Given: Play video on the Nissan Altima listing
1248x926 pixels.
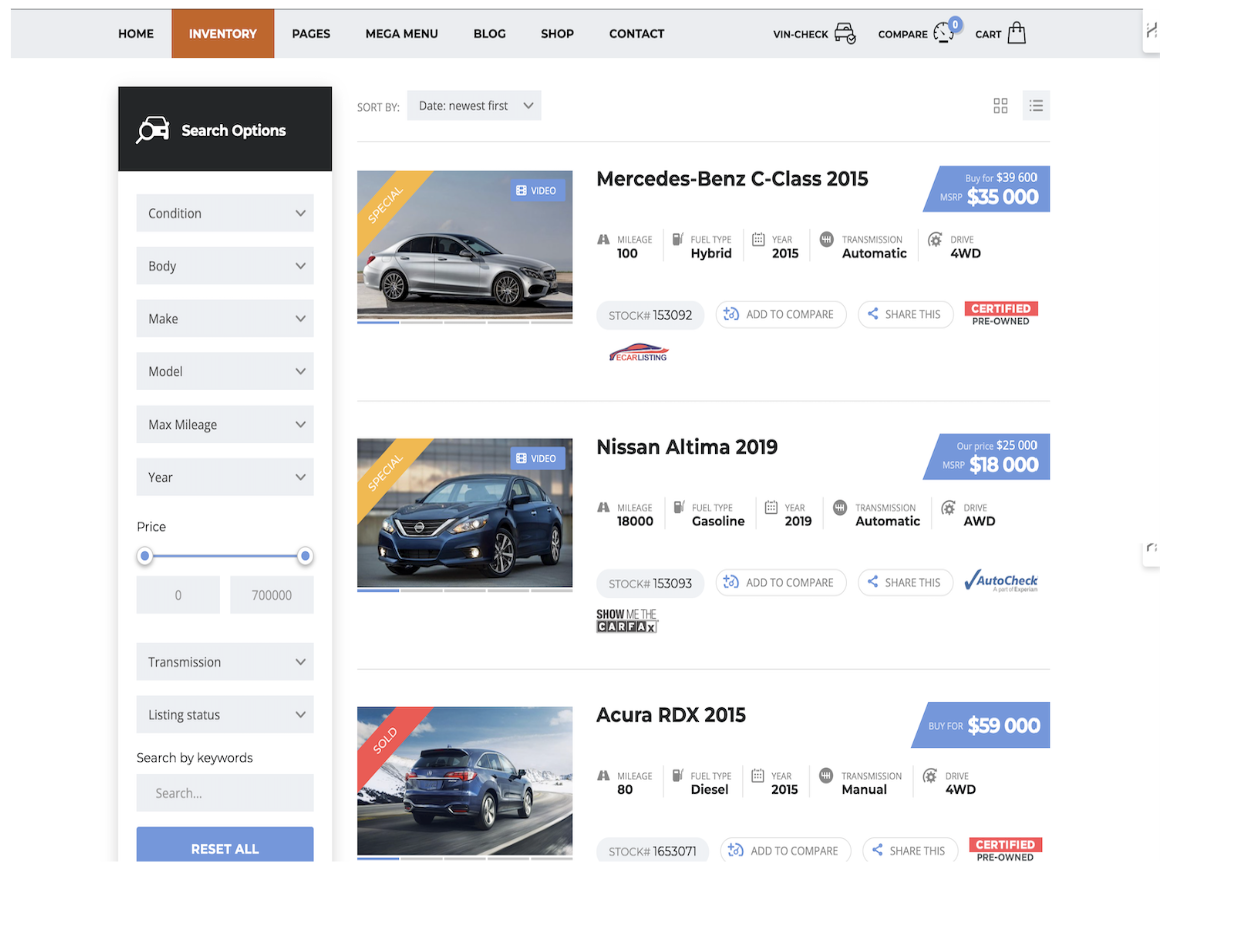Looking at the screenshot, I should (538, 458).
